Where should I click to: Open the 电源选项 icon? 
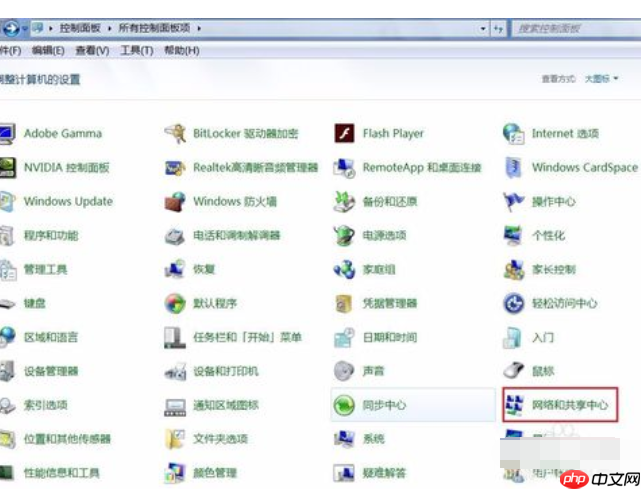[344, 236]
